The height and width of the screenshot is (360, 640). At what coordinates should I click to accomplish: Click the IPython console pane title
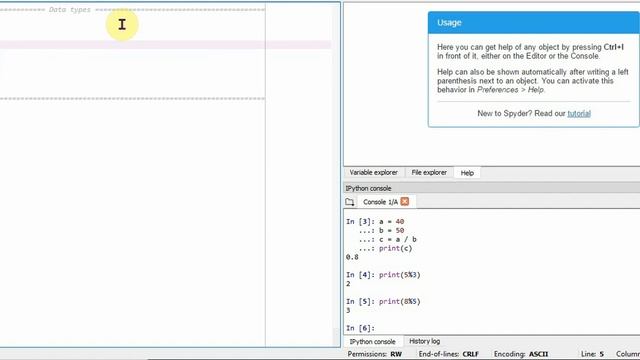369,188
